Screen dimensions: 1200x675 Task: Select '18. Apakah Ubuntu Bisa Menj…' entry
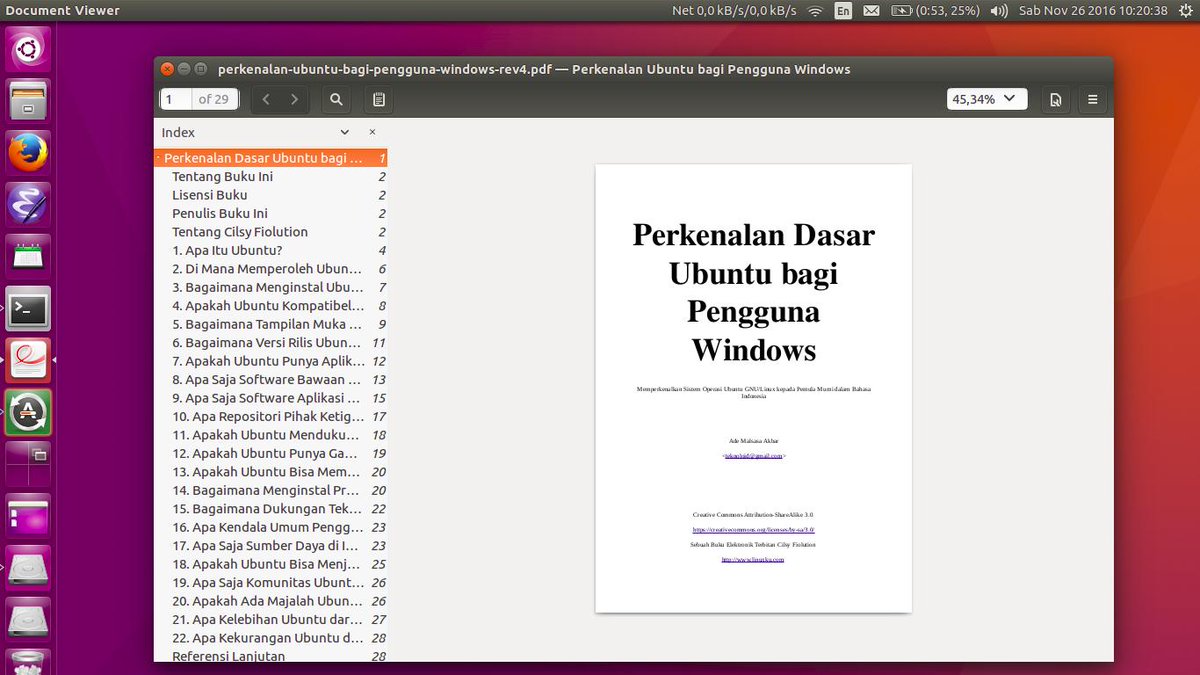(271, 565)
